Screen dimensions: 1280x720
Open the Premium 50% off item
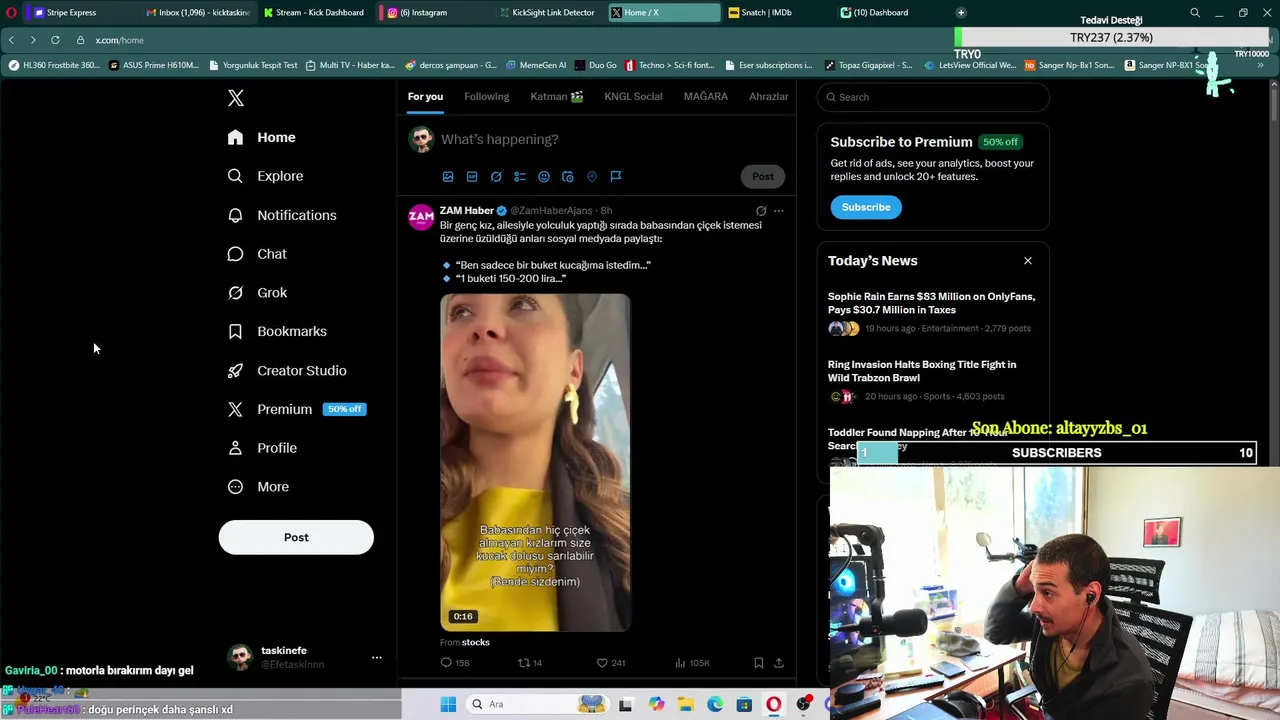coord(297,409)
